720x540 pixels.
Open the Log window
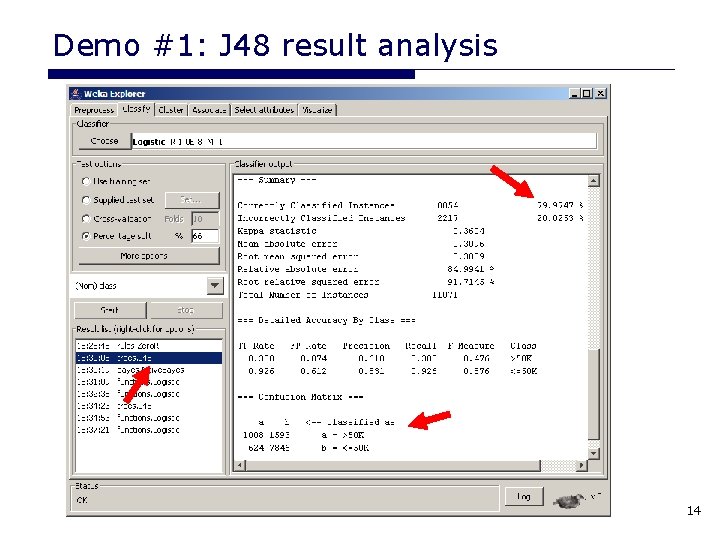point(523,496)
